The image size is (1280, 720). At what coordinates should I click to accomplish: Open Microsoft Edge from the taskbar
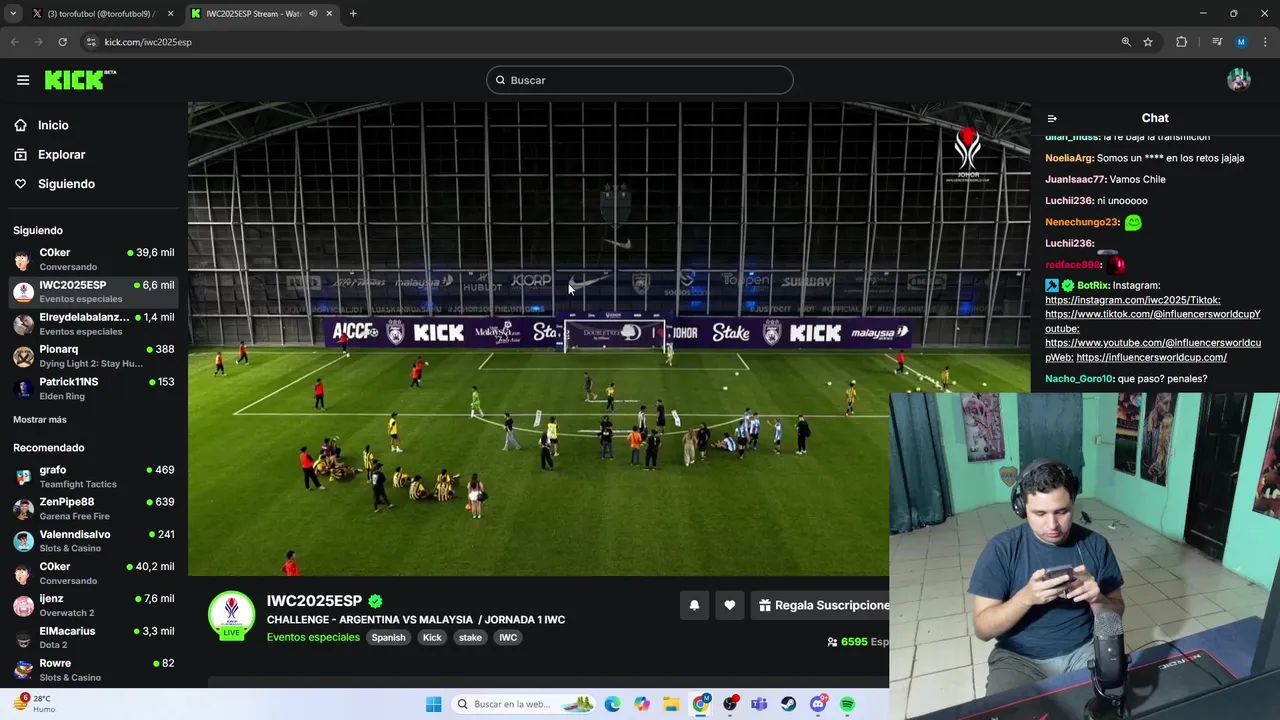(612, 704)
